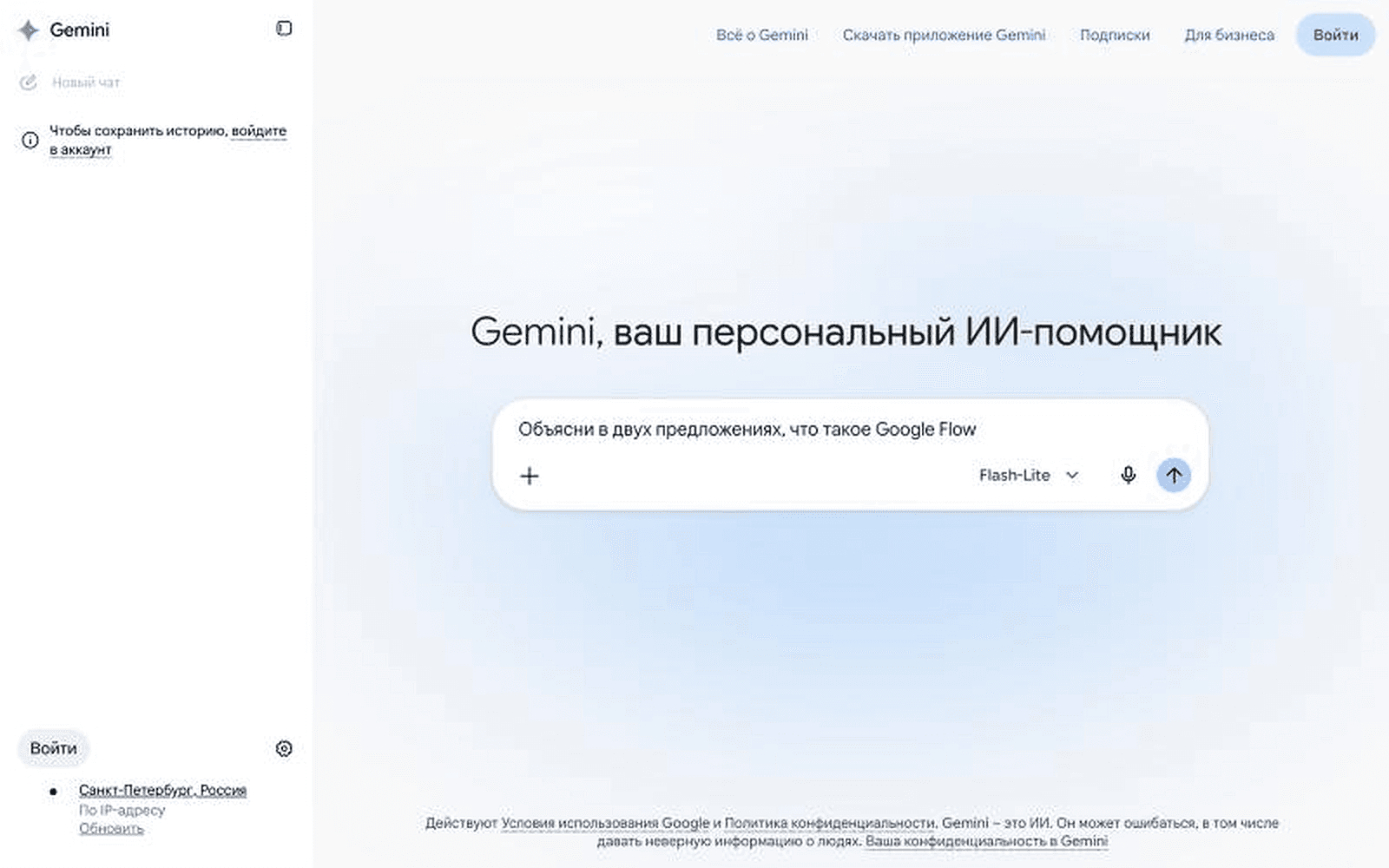Image resolution: width=1389 pixels, height=868 pixels.
Task: Open 'Ваша конфиденциальность в Gemini' link
Action: 986,841
